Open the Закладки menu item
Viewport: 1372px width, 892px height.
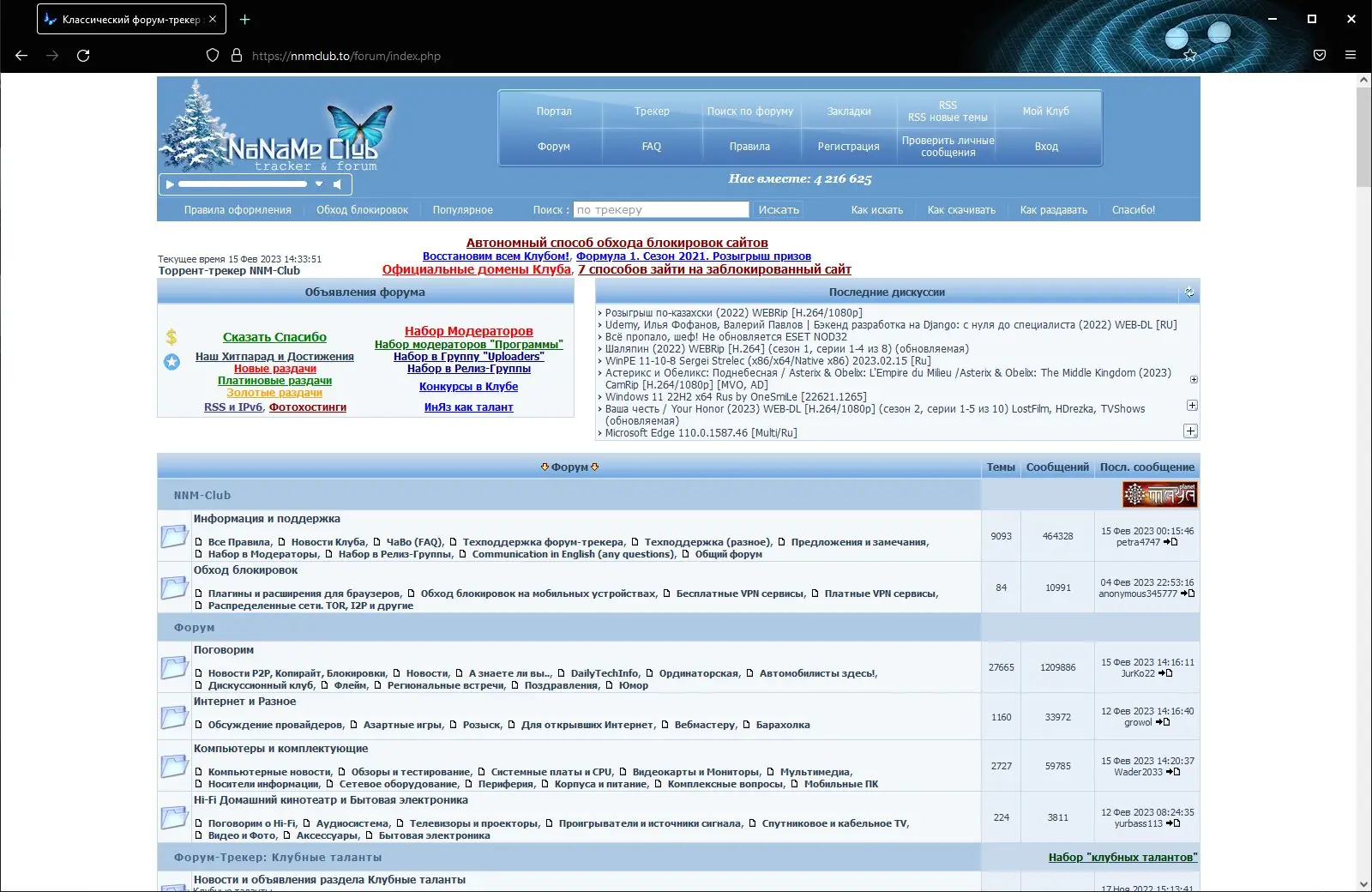coord(849,111)
